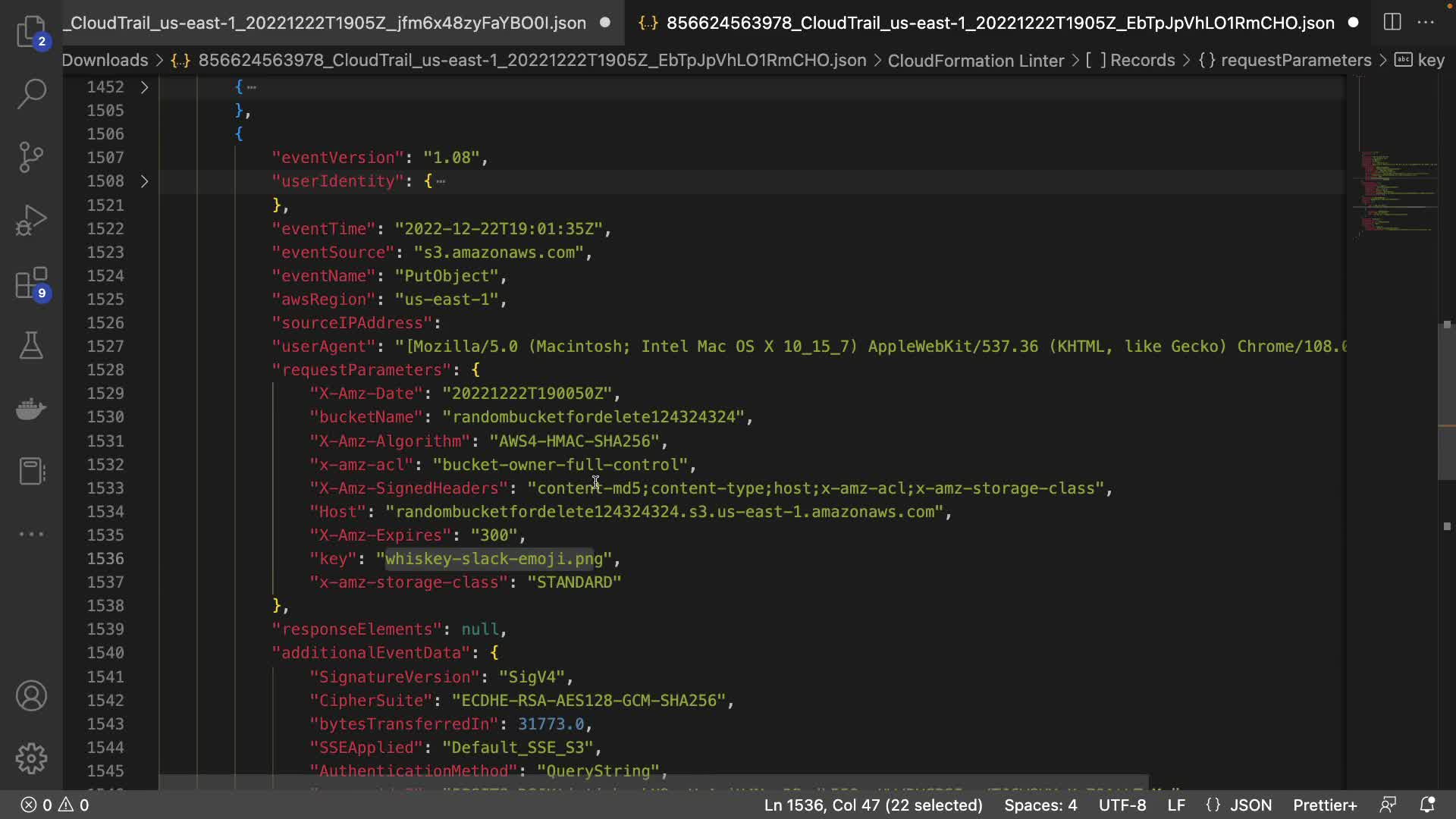Click the requestParameters breadcrumb item

[x=1295, y=60]
